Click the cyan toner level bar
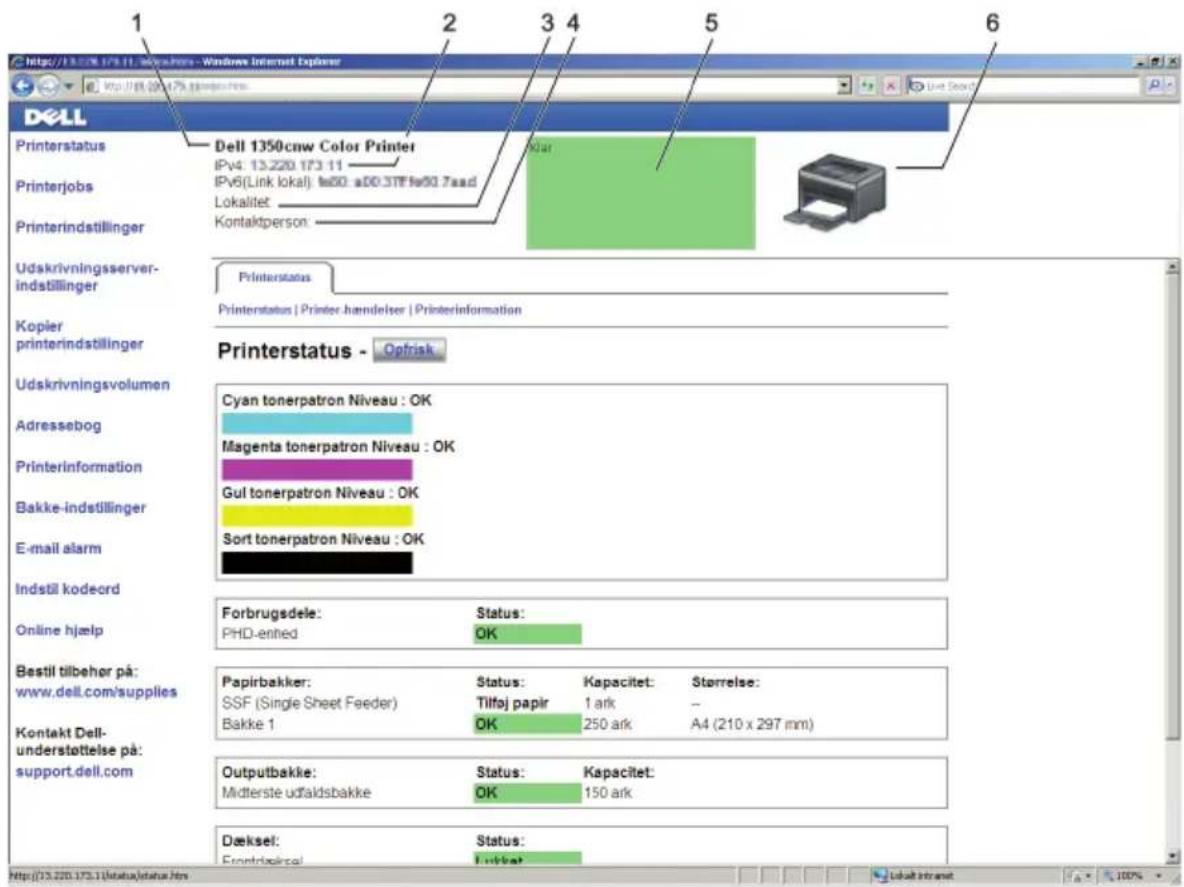Screen dimensions: 1184x887 tap(317, 423)
